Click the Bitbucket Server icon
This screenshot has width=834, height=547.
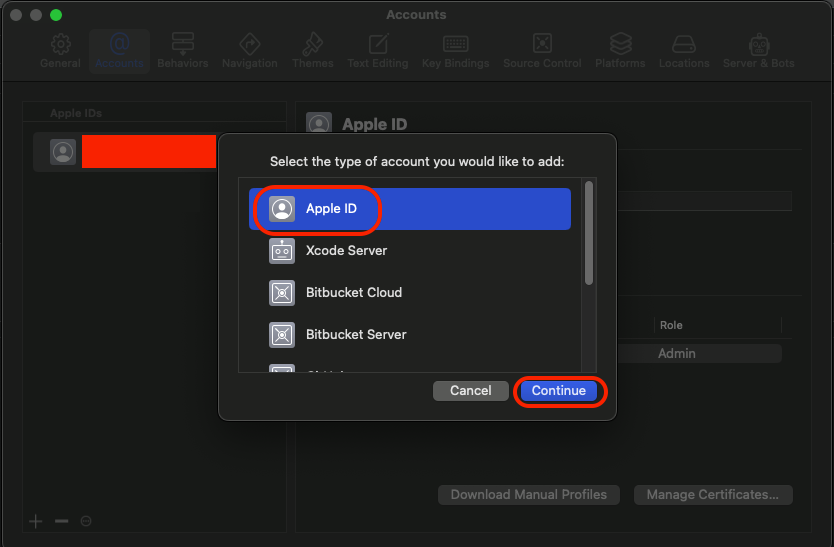coord(282,335)
